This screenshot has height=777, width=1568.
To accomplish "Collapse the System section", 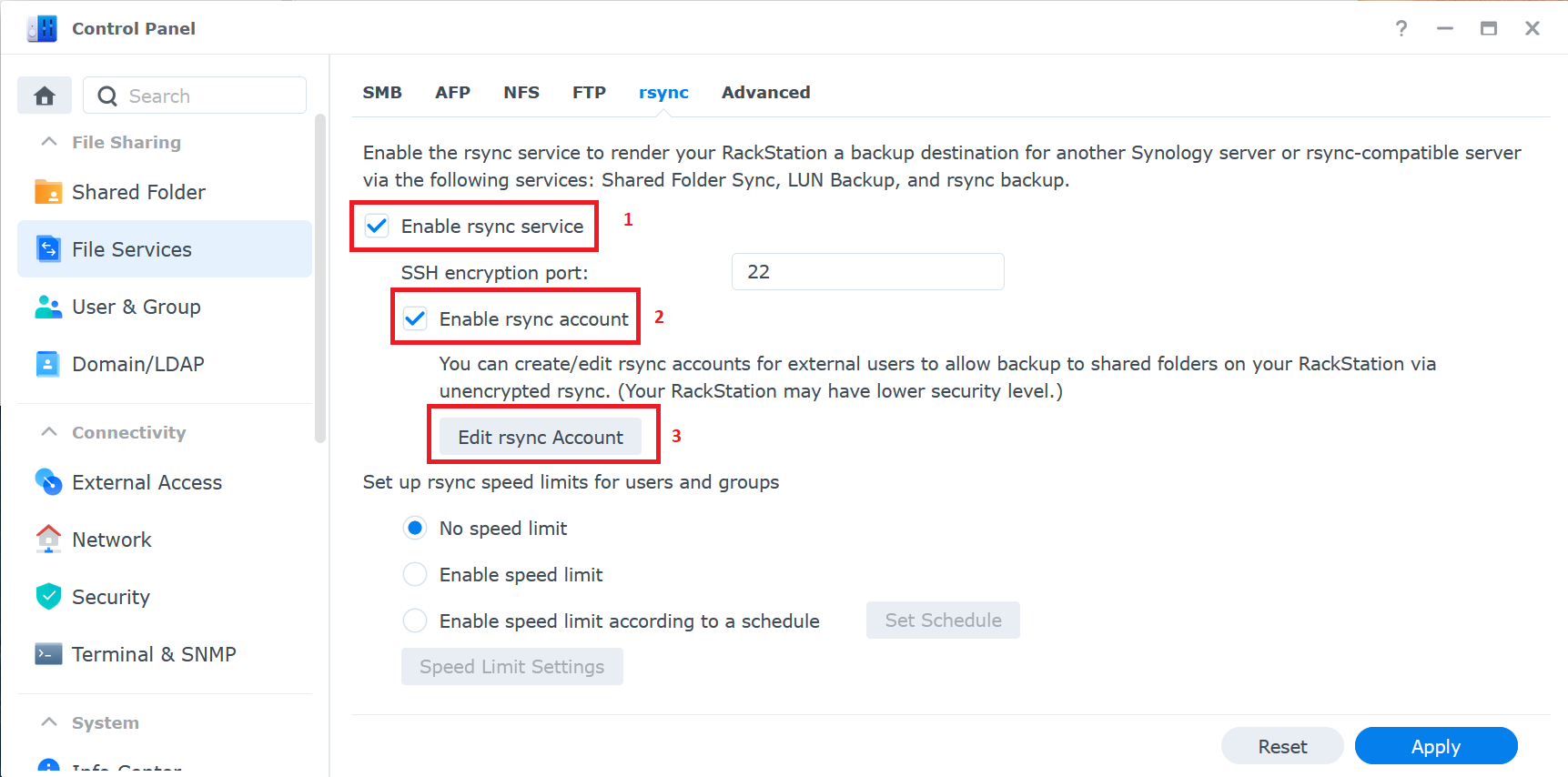I will pyautogui.click(x=49, y=722).
